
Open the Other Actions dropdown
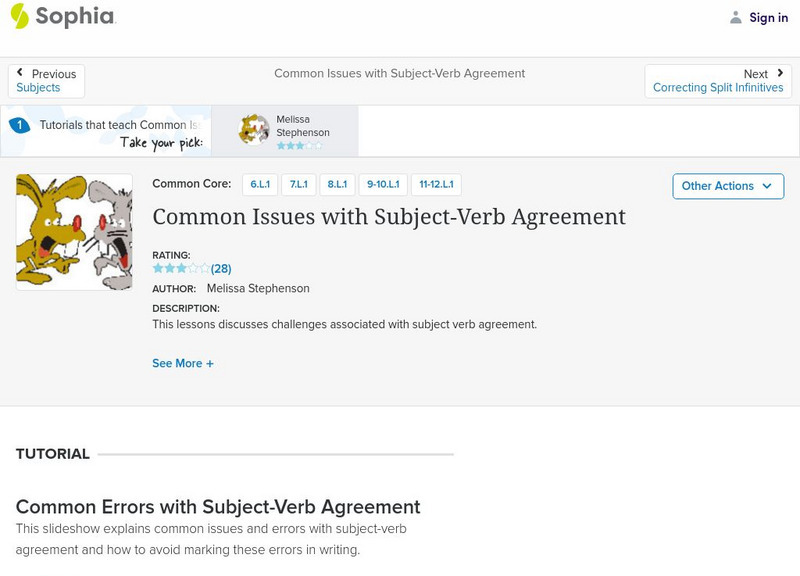pos(727,186)
